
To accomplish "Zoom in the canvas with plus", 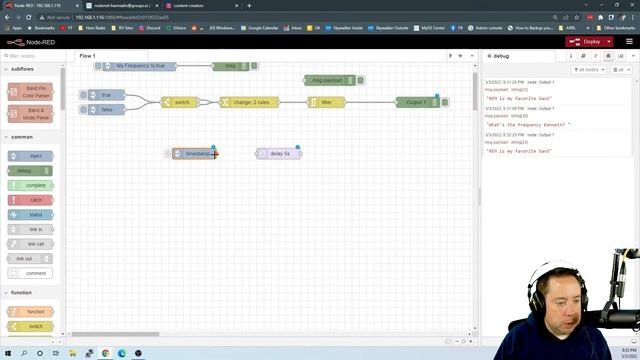I will (x=471, y=341).
